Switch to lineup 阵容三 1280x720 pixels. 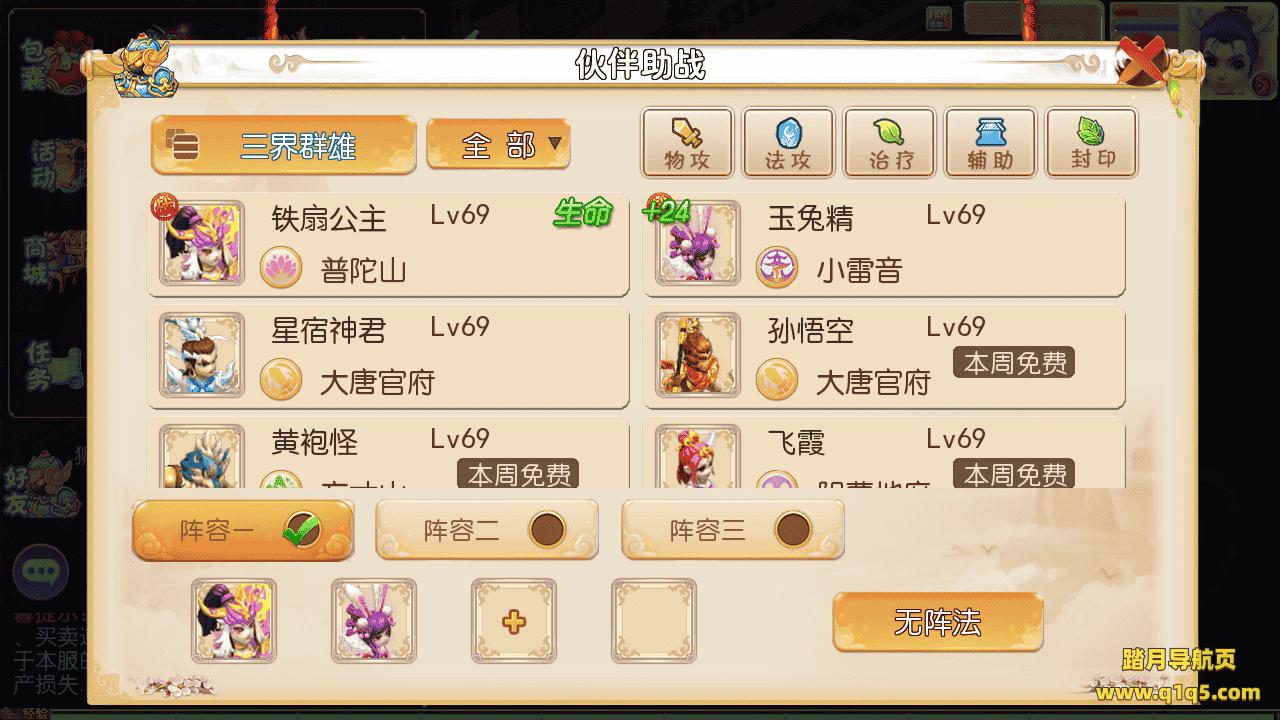click(x=733, y=529)
